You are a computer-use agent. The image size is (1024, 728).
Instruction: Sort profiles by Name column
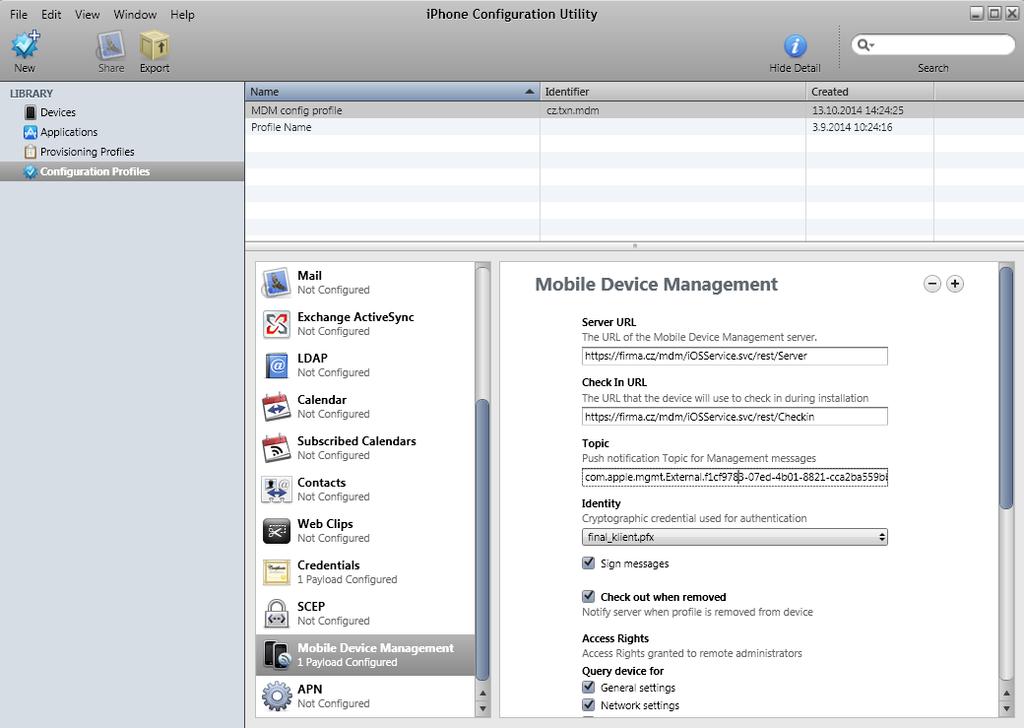392,92
